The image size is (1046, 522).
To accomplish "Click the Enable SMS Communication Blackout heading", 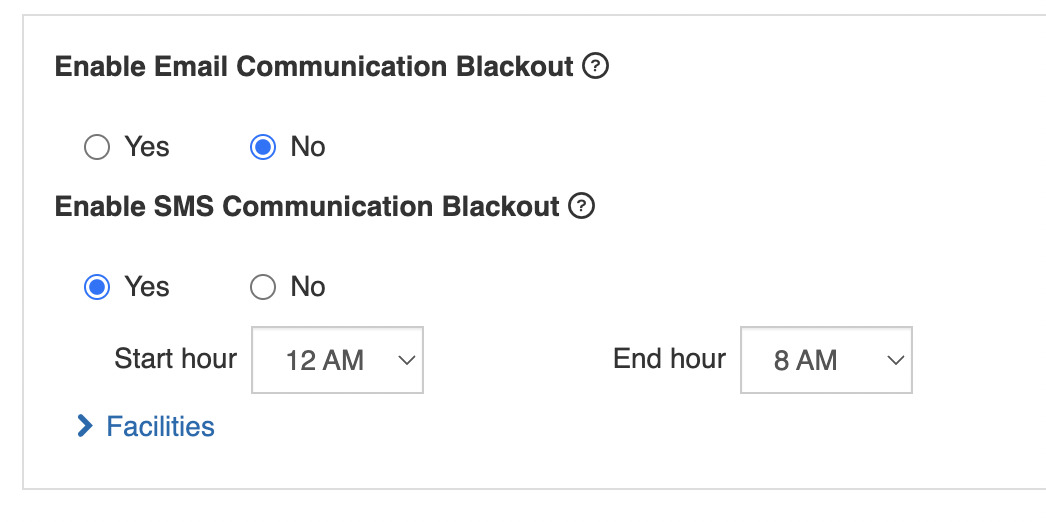I will 307,207.
